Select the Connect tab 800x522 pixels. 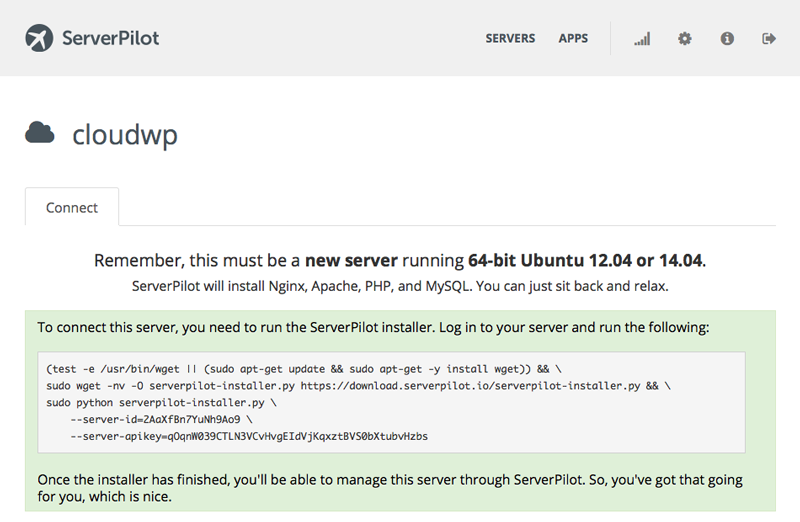tap(72, 207)
